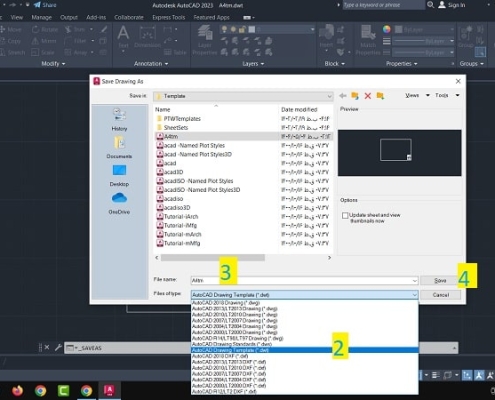Expand the File name history dropdown arrow
Viewport: 495px width, 400px height.
coord(415,281)
